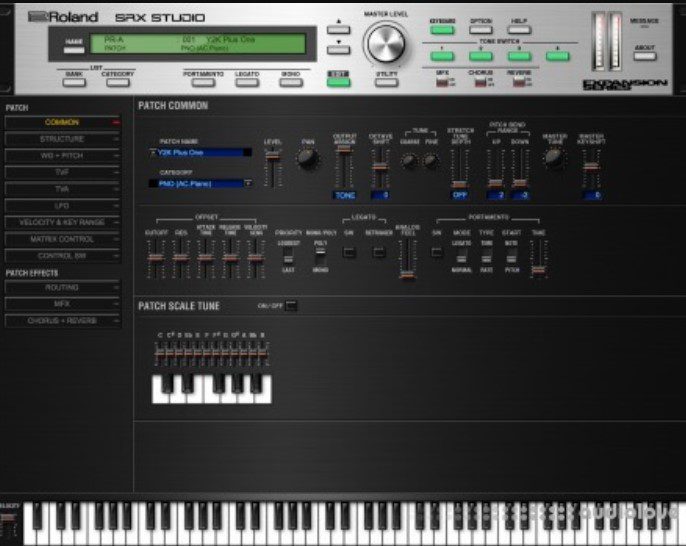This screenshot has height=546, width=686.
Task: Click the Utility button
Action: (x=386, y=82)
